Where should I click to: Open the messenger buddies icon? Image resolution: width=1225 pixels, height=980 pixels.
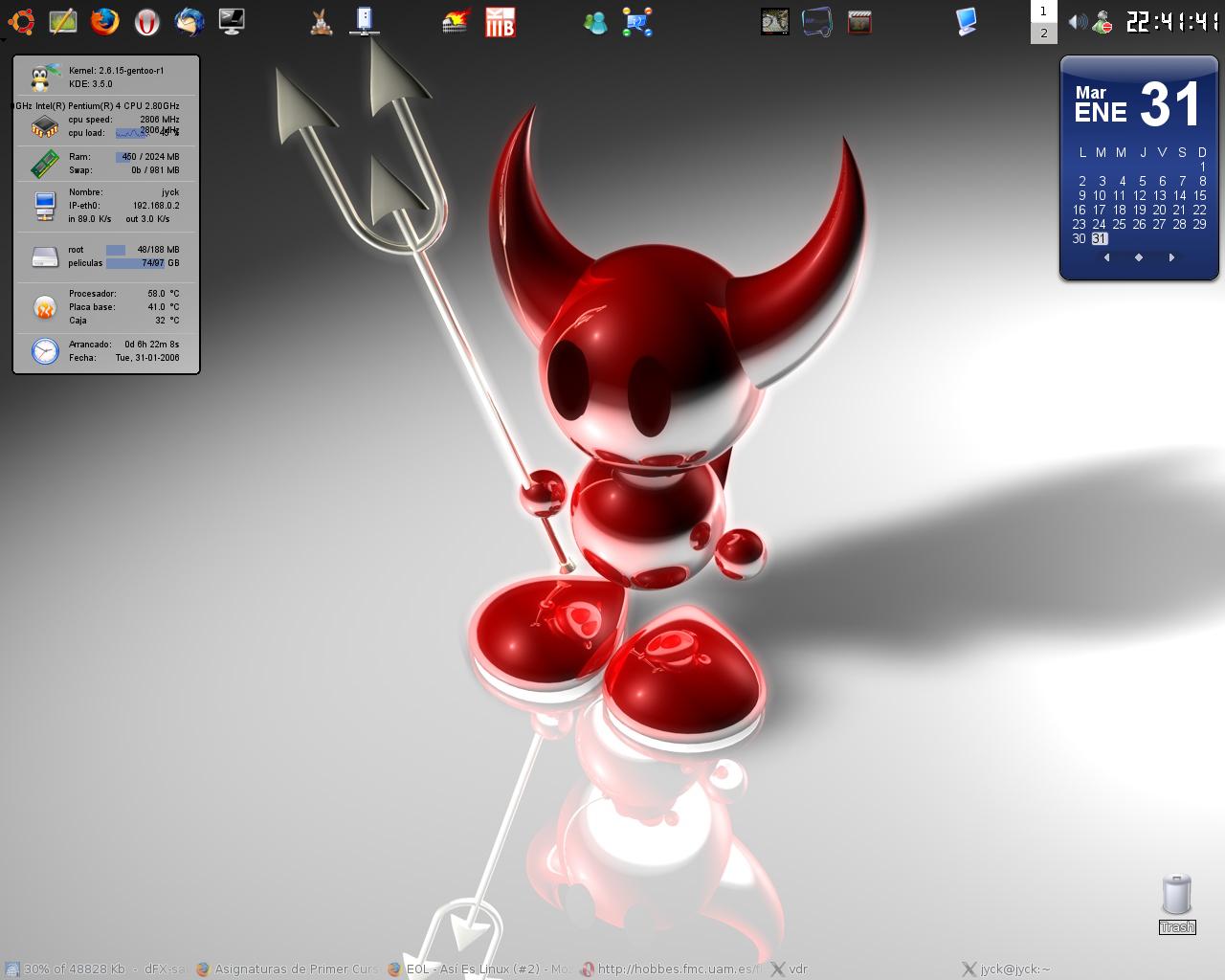pos(595,21)
